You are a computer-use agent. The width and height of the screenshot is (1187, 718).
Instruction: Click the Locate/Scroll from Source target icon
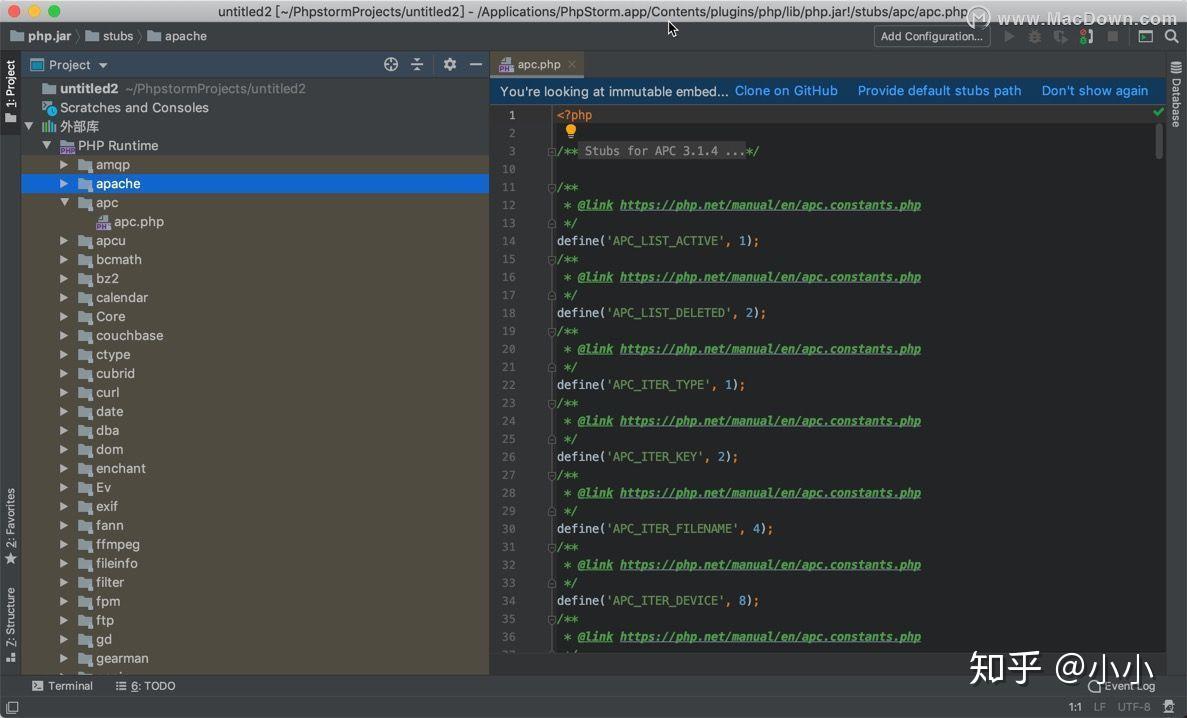click(x=391, y=64)
